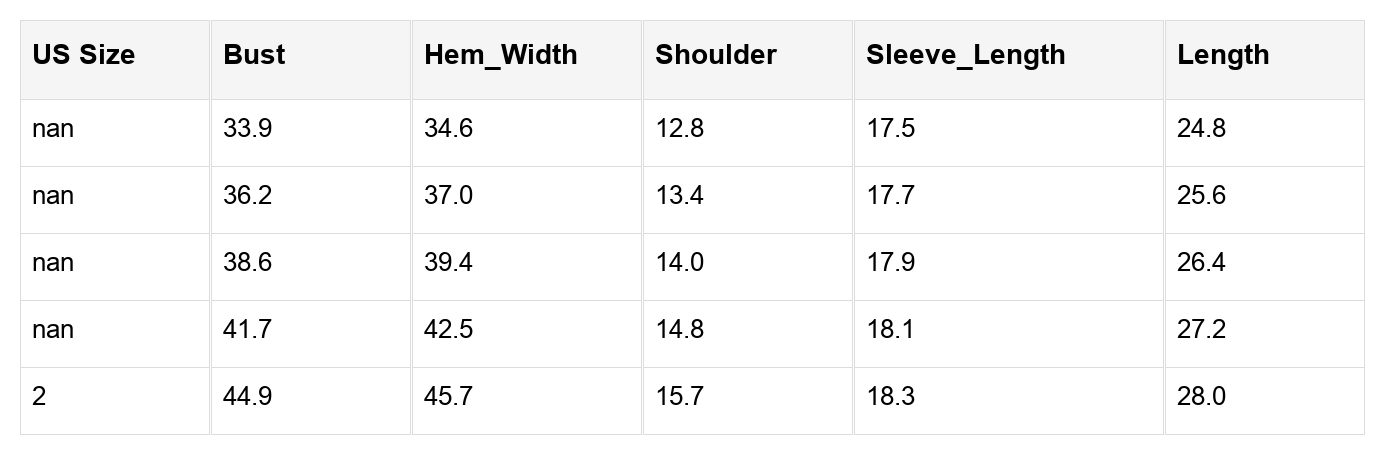
Task: Click the Bust value 41.7
Action: tap(247, 330)
